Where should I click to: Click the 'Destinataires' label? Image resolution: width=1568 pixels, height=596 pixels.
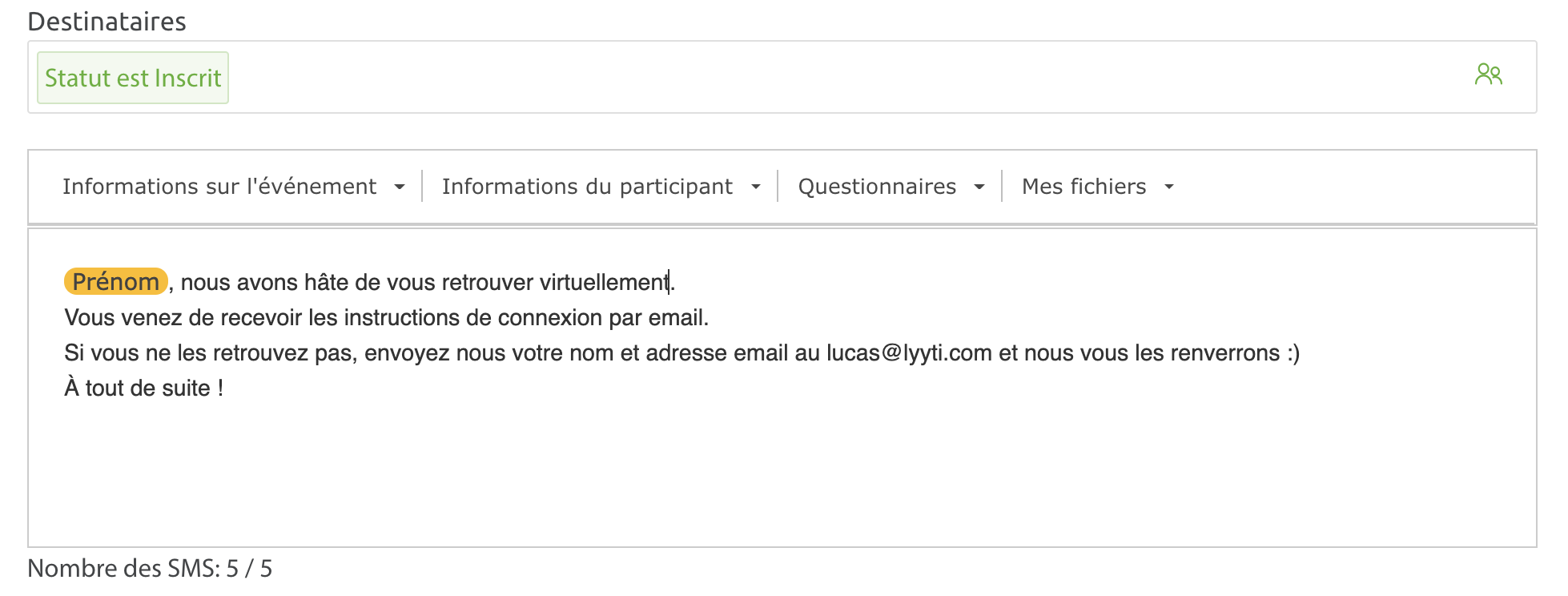107,22
